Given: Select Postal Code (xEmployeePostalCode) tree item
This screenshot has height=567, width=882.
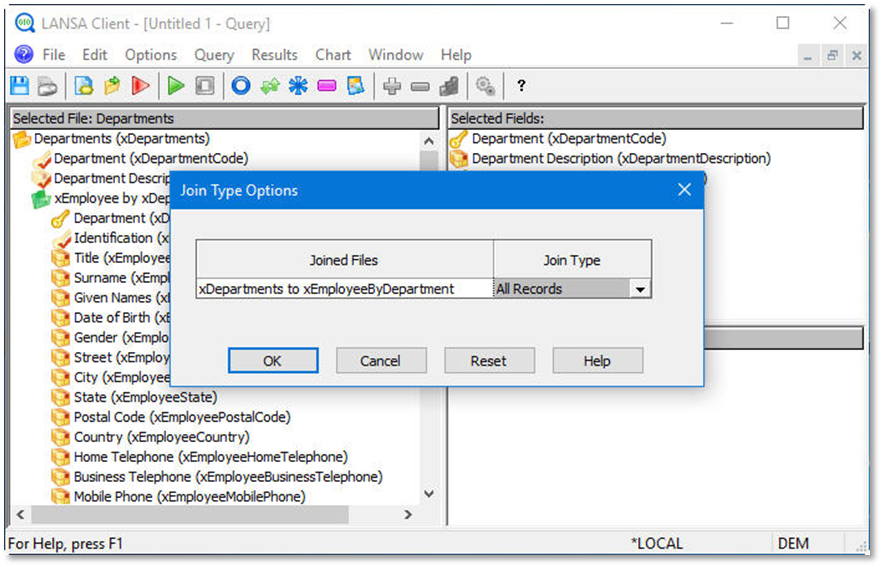Looking at the screenshot, I should tap(182, 417).
